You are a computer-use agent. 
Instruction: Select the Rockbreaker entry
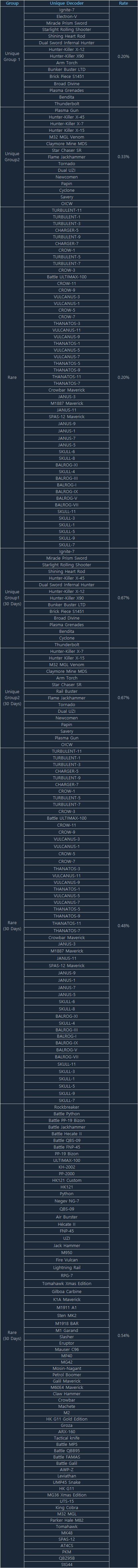pos(67,1107)
